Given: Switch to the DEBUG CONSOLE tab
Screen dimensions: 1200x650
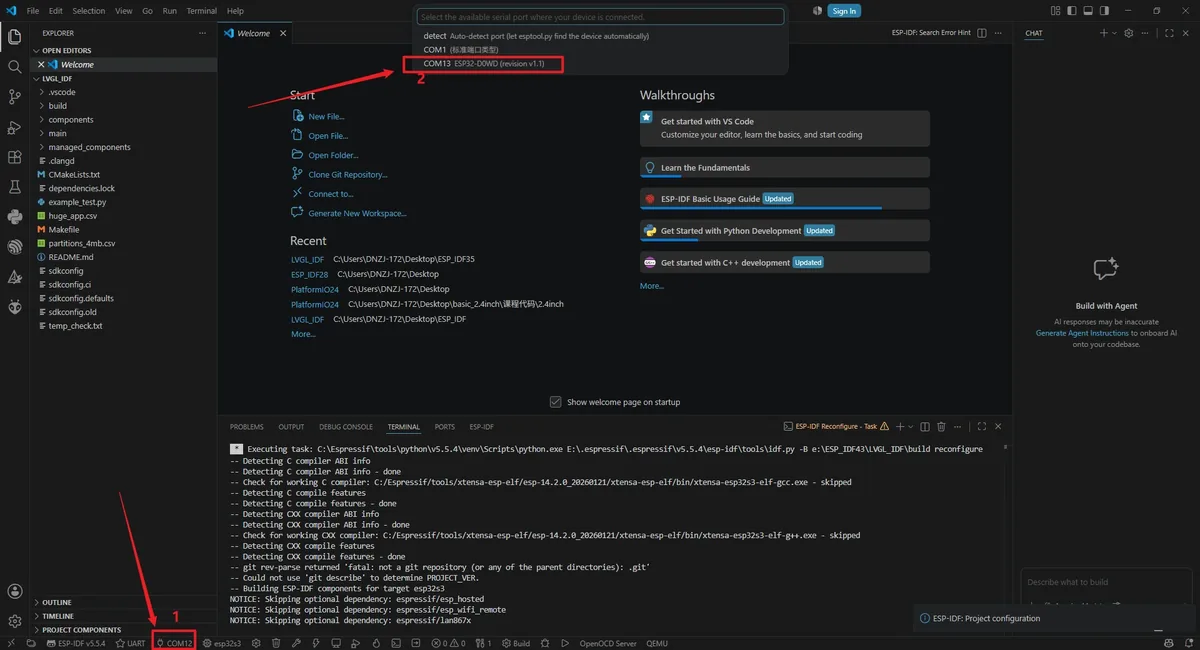Looking at the screenshot, I should [346, 427].
